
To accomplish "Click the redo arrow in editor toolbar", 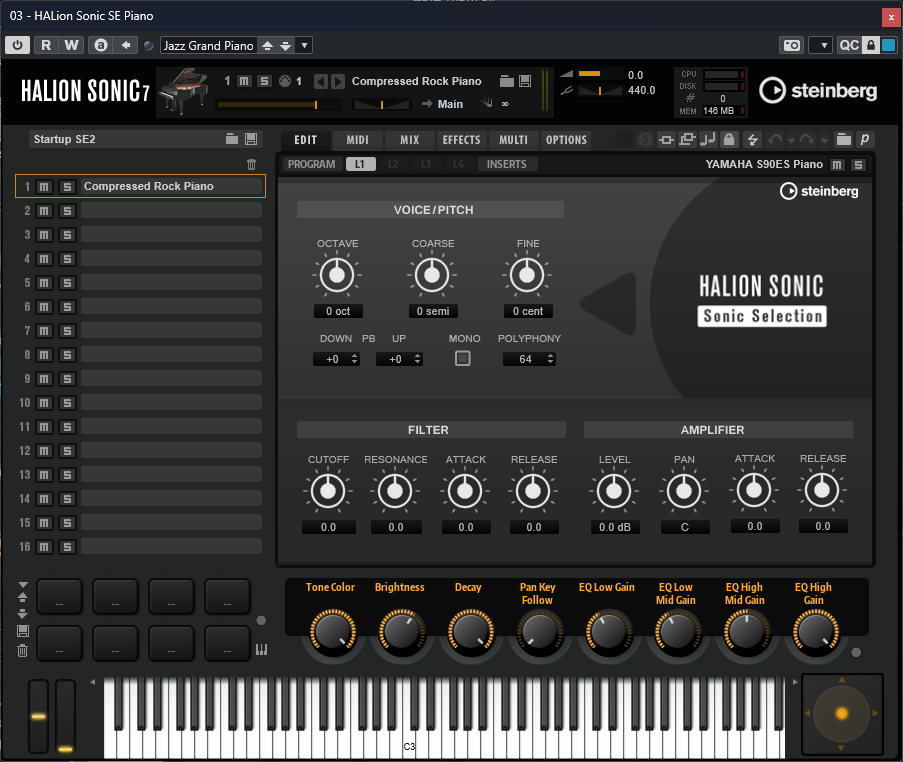I will click(x=807, y=139).
